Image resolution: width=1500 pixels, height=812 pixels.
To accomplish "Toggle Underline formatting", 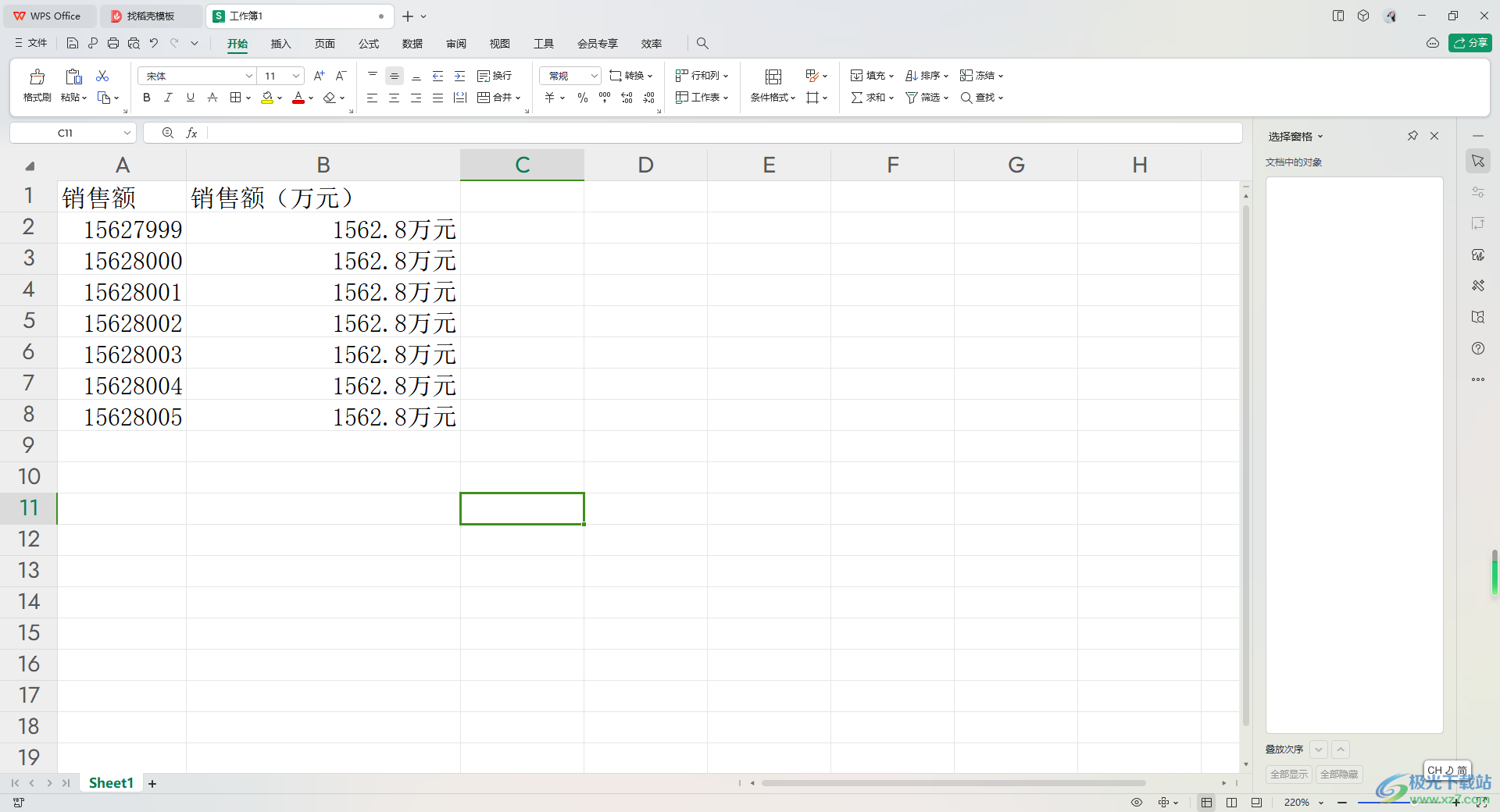I will pyautogui.click(x=190, y=98).
